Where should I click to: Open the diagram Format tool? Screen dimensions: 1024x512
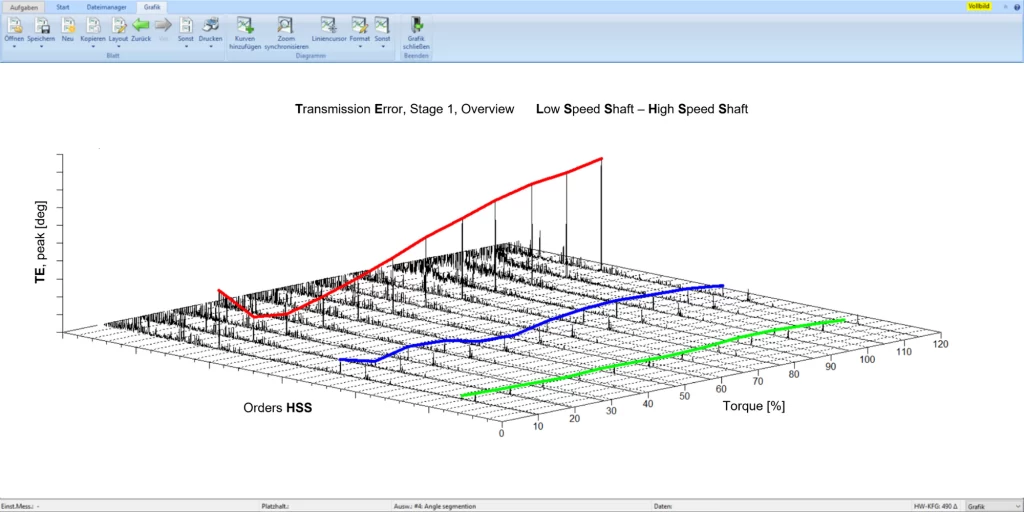359,25
